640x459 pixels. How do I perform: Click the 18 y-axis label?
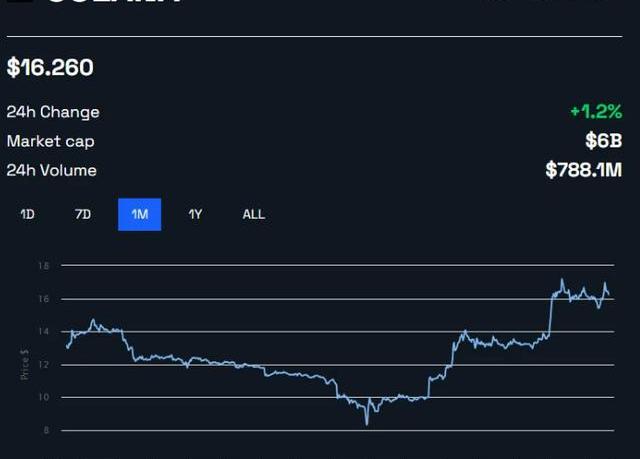pos(44,266)
